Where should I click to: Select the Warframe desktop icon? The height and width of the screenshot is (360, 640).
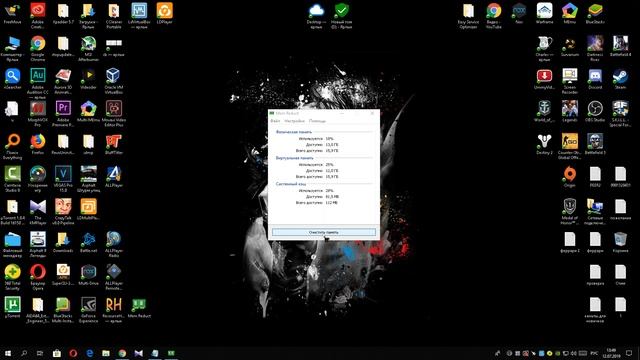point(544,13)
